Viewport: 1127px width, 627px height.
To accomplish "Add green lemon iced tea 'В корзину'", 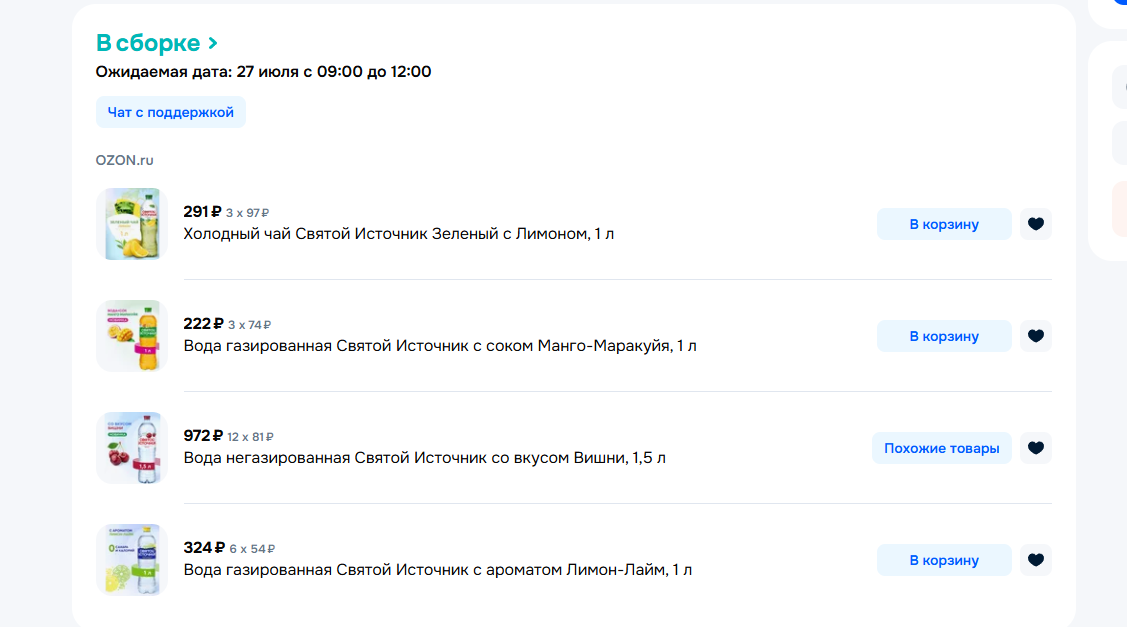I will [x=944, y=224].
